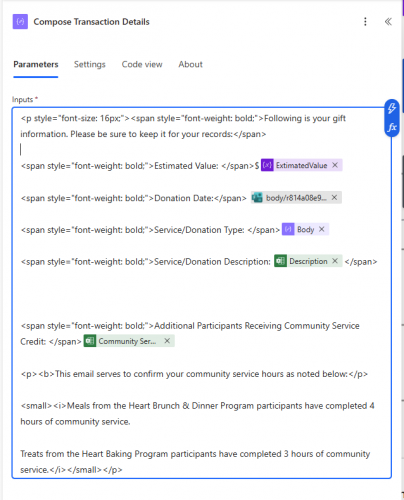Image resolution: width=404 pixels, height=500 pixels.
Task: Click the Compose action icon in header
Action: (20, 22)
